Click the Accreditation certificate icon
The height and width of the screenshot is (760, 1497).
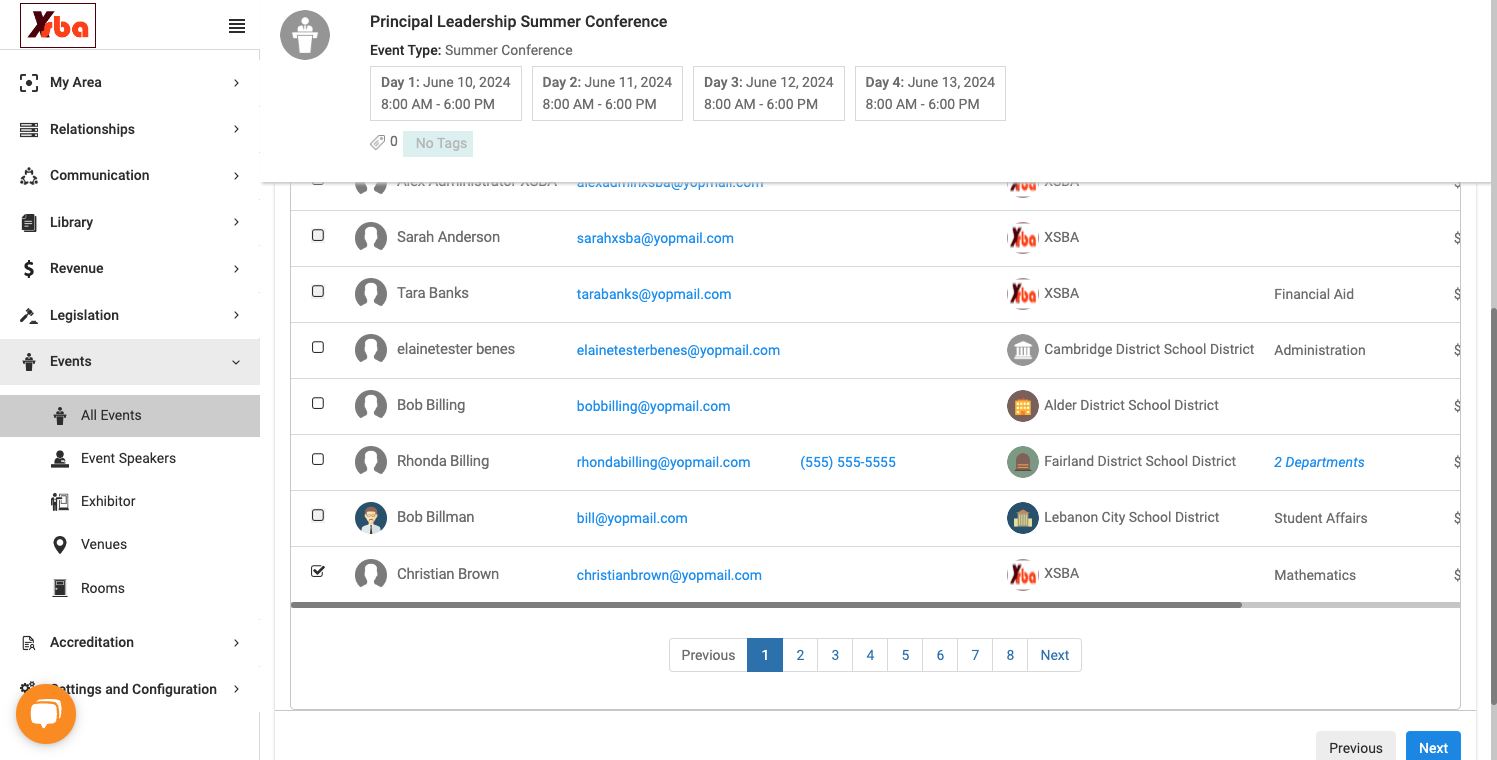tap(29, 643)
